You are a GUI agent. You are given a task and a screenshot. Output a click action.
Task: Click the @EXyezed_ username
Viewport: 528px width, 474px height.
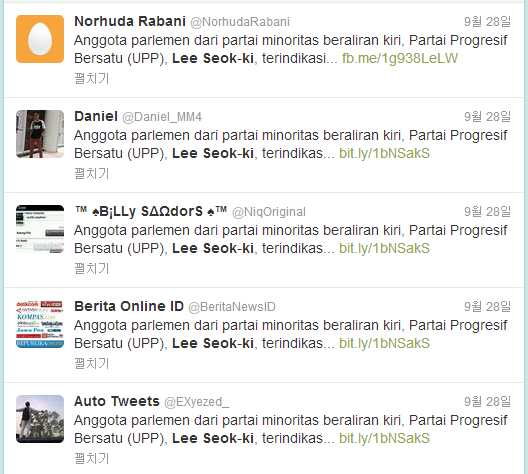[x=197, y=402]
